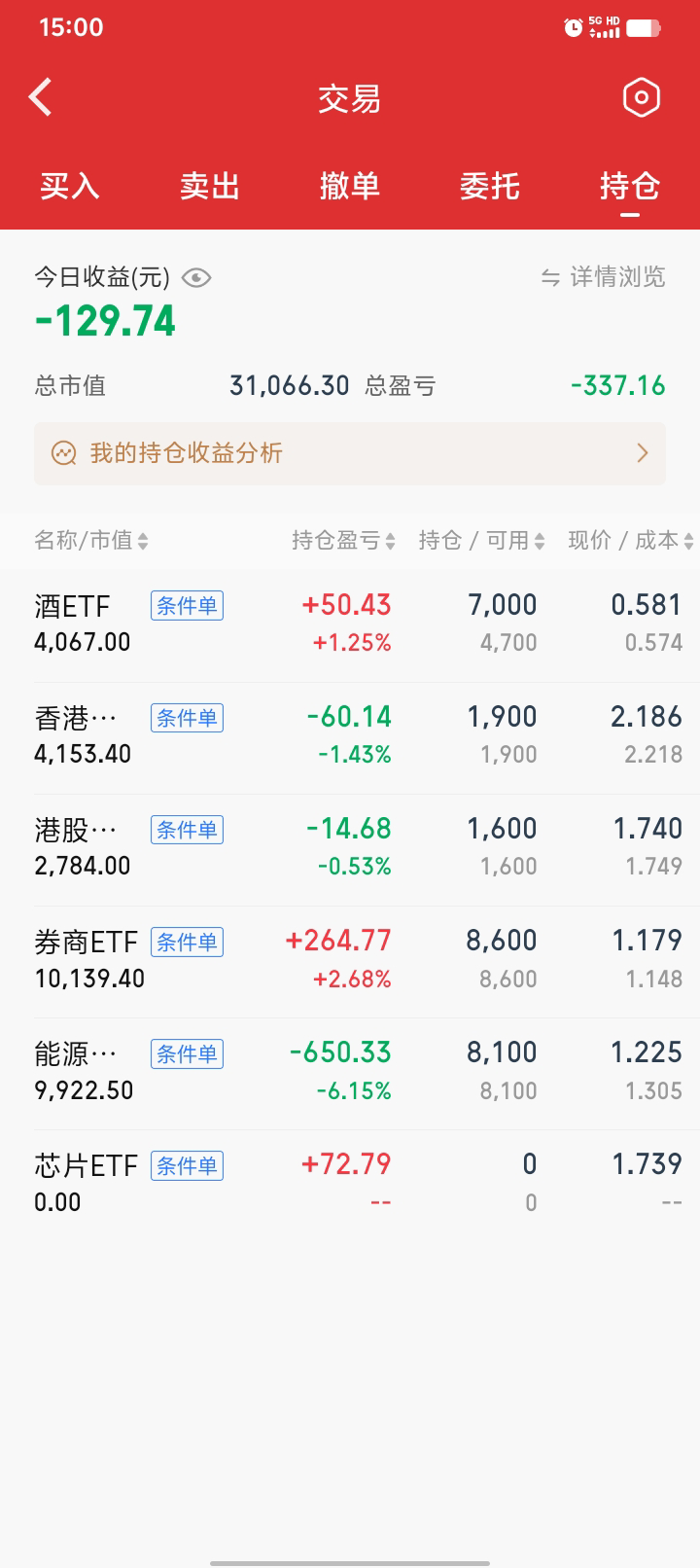The image size is (700, 1568).
Task: Sort by 名称/市值 column
Action: pyautogui.click(x=91, y=541)
